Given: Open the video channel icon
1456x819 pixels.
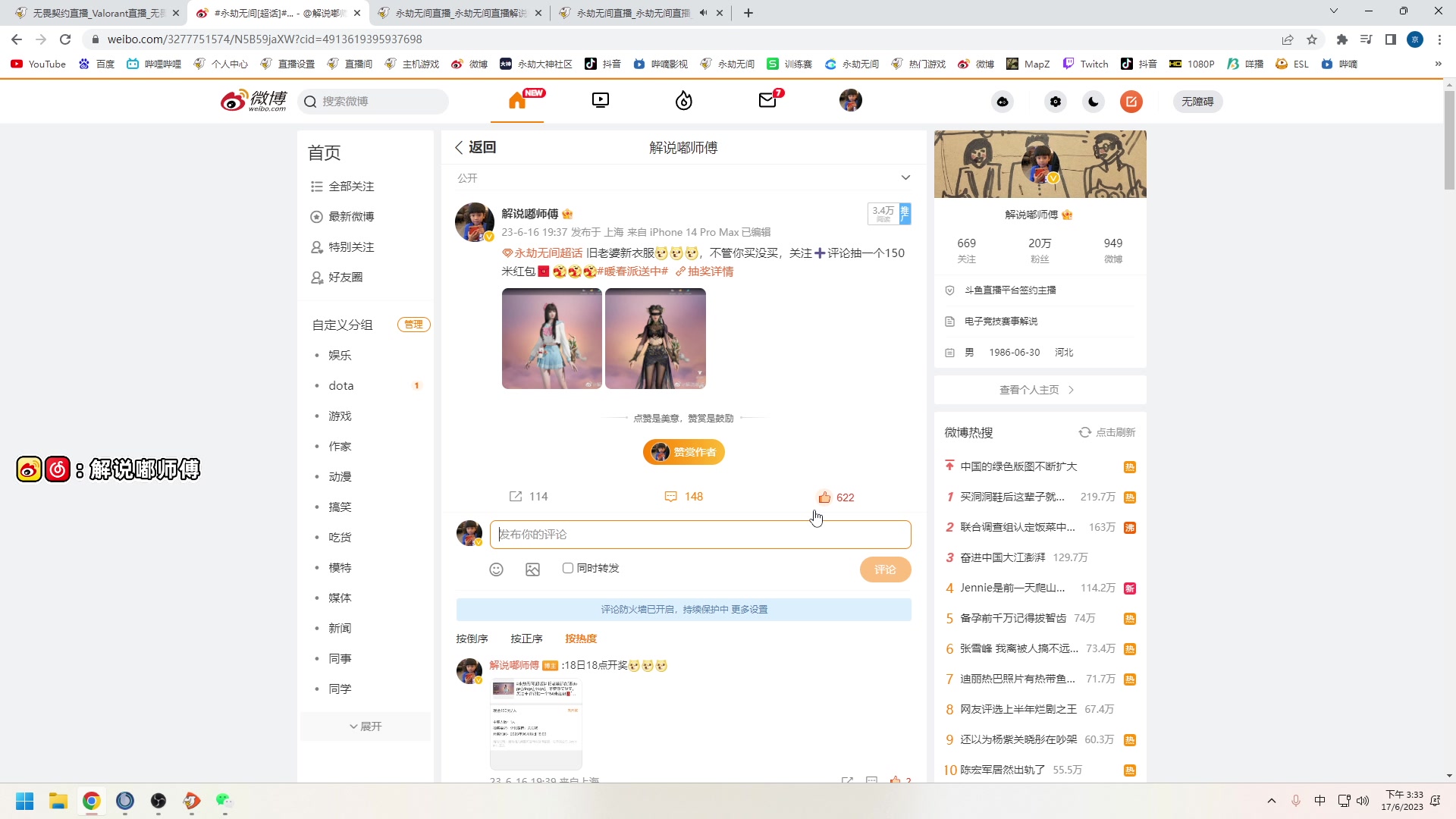Looking at the screenshot, I should point(600,99).
